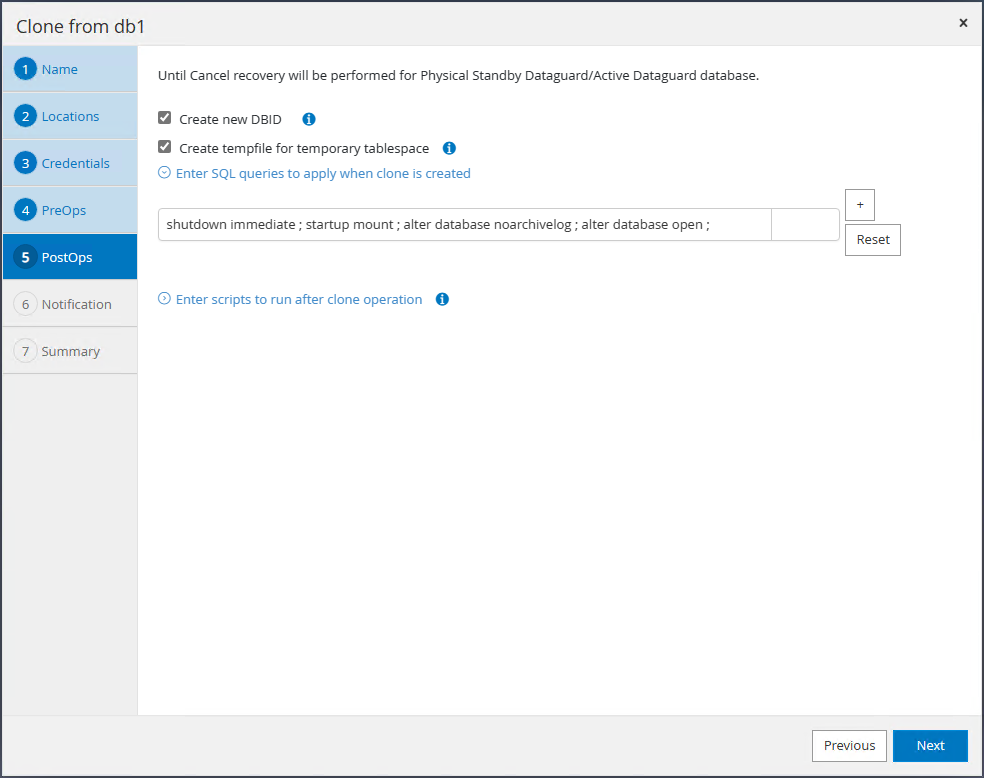984x778 pixels.
Task: Go back with the Previous button
Action: [x=849, y=745]
